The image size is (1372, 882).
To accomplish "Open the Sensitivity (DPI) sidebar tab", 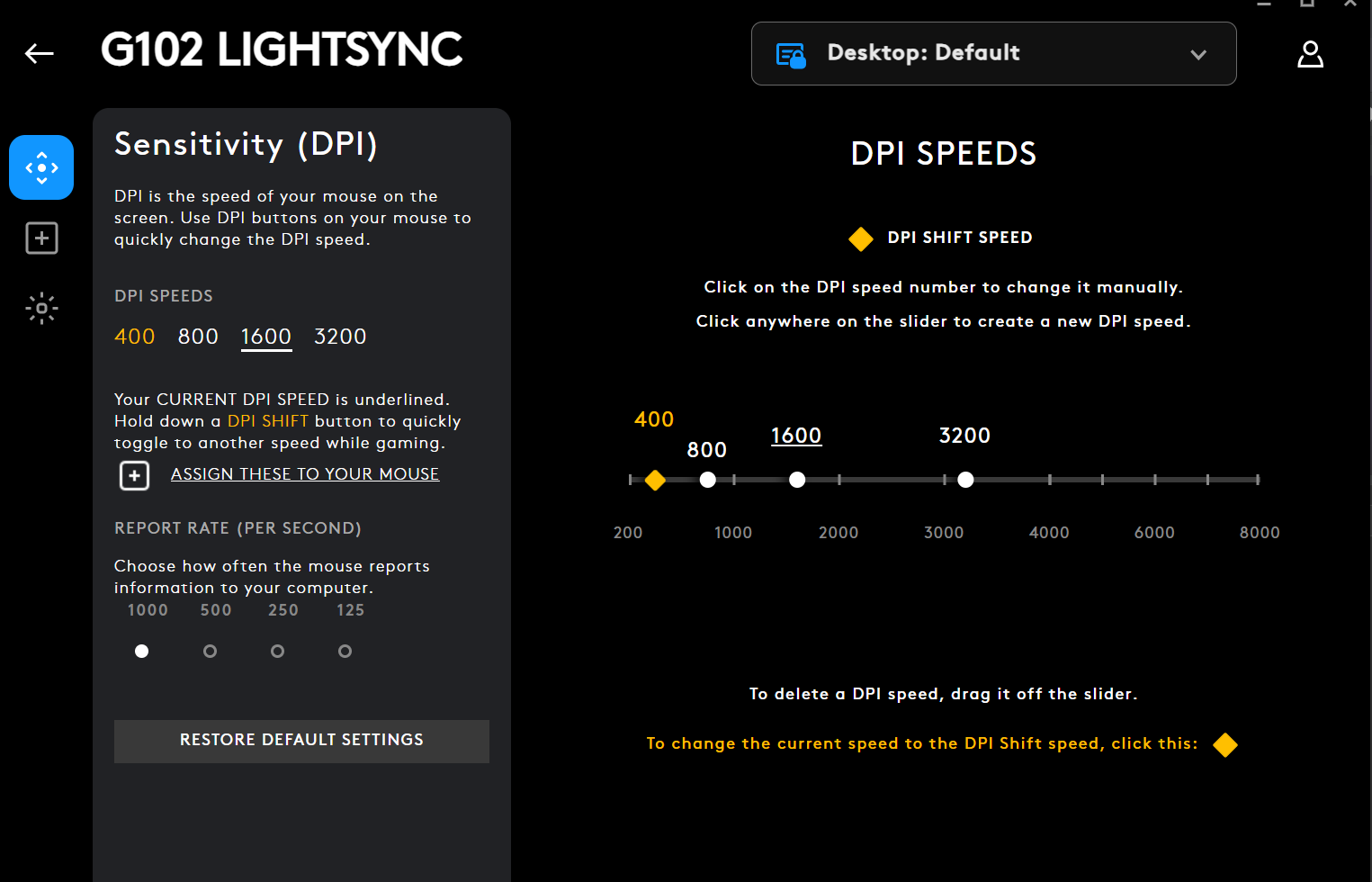I will pyautogui.click(x=41, y=167).
